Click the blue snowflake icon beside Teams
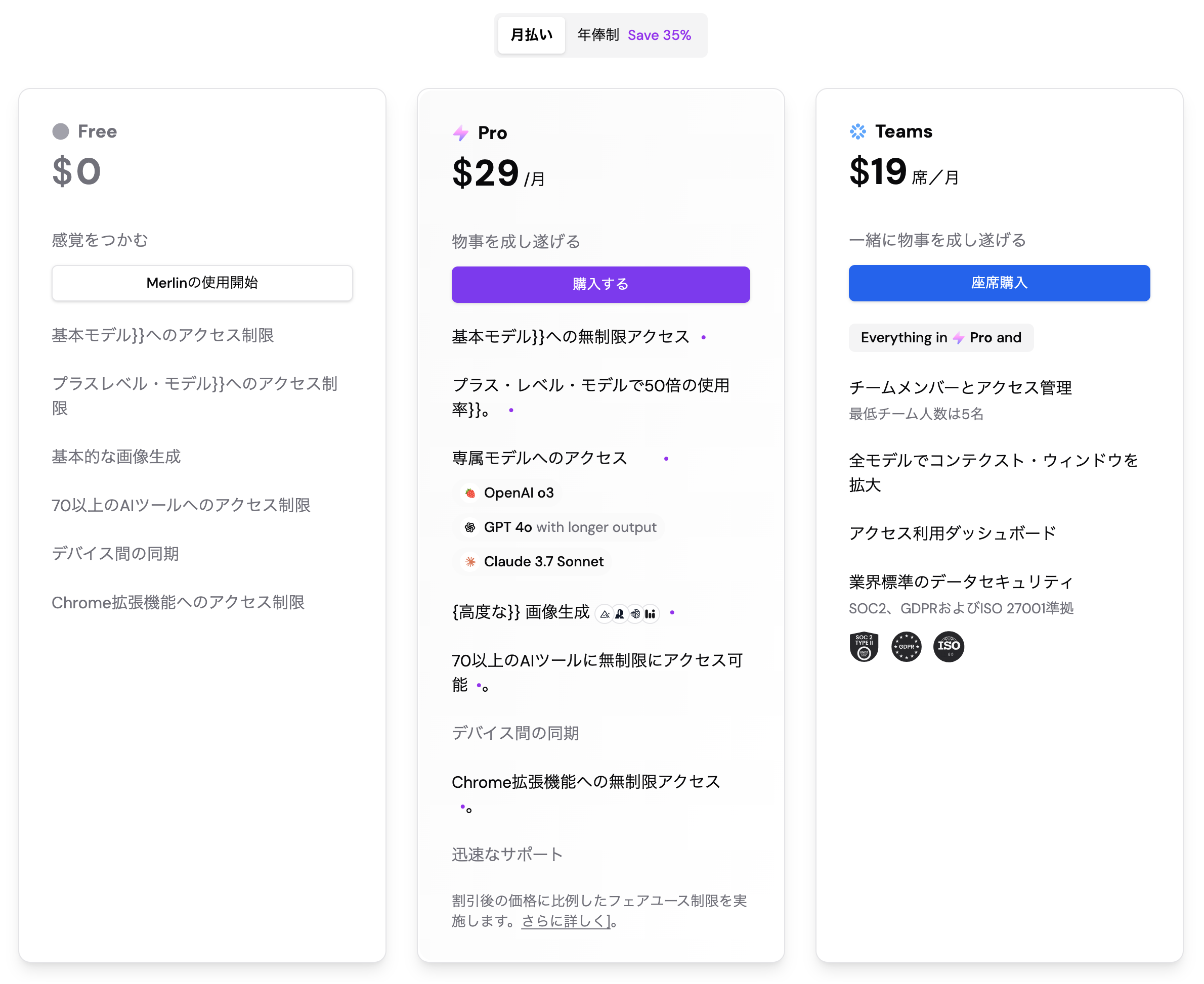Screen dimensions: 1204x984 point(858,131)
